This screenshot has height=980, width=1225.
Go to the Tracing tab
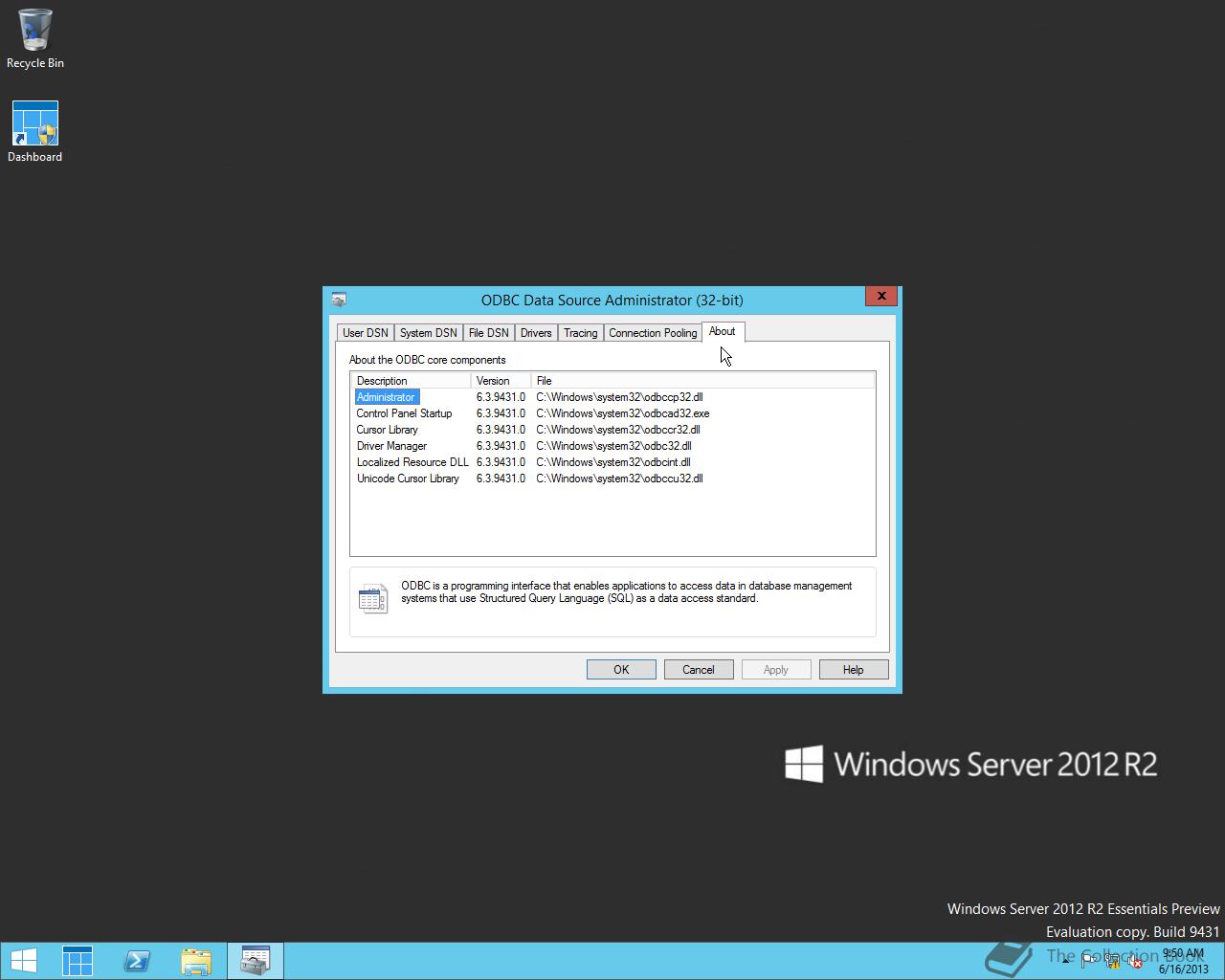click(x=580, y=333)
